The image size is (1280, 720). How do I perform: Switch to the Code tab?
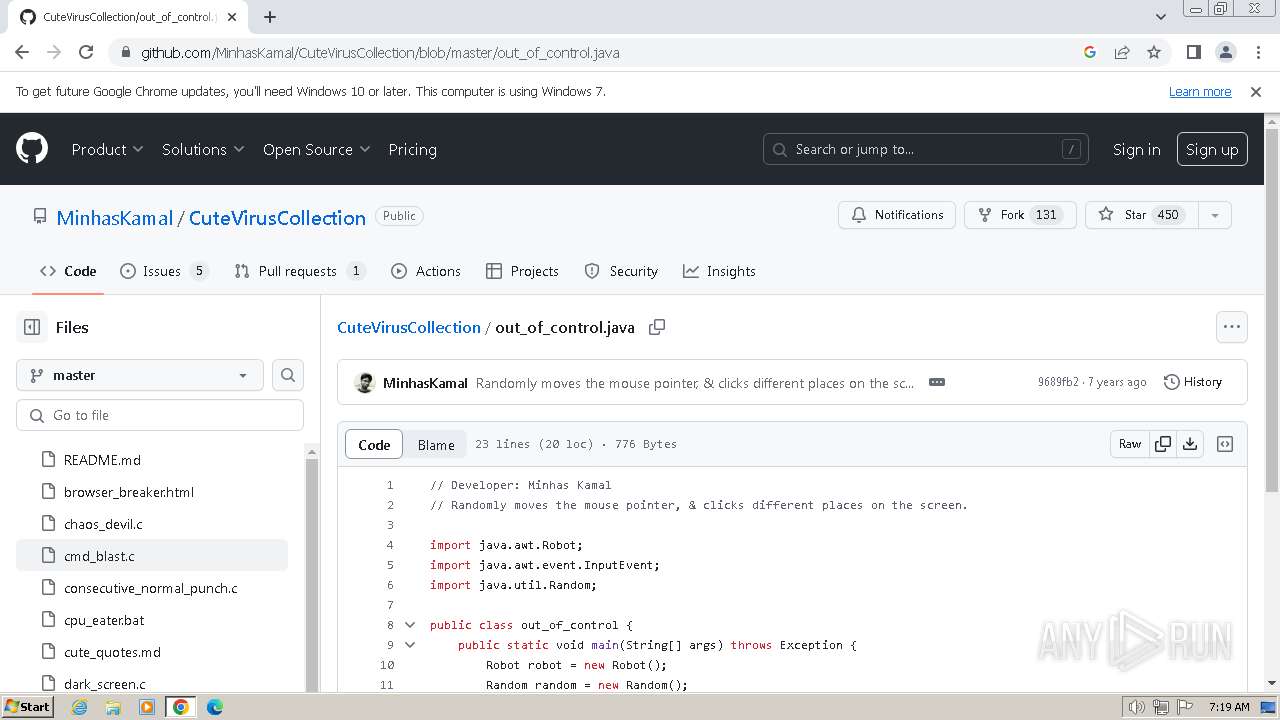tap(68, 271)
